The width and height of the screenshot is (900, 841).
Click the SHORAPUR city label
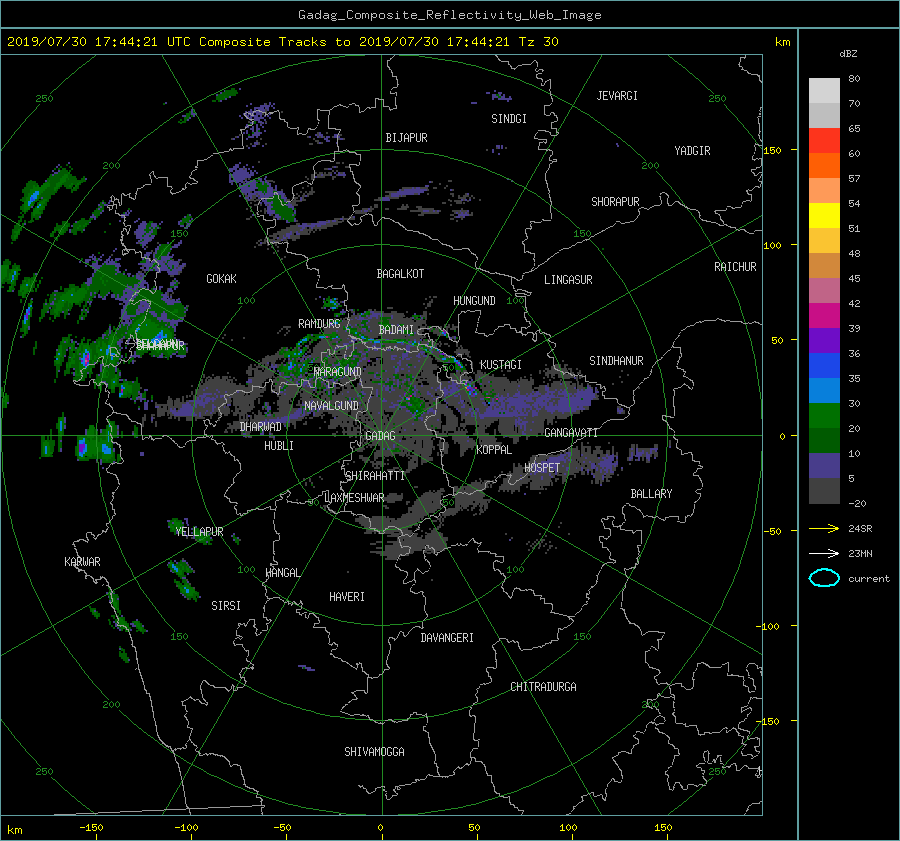[x=615, y=202]
